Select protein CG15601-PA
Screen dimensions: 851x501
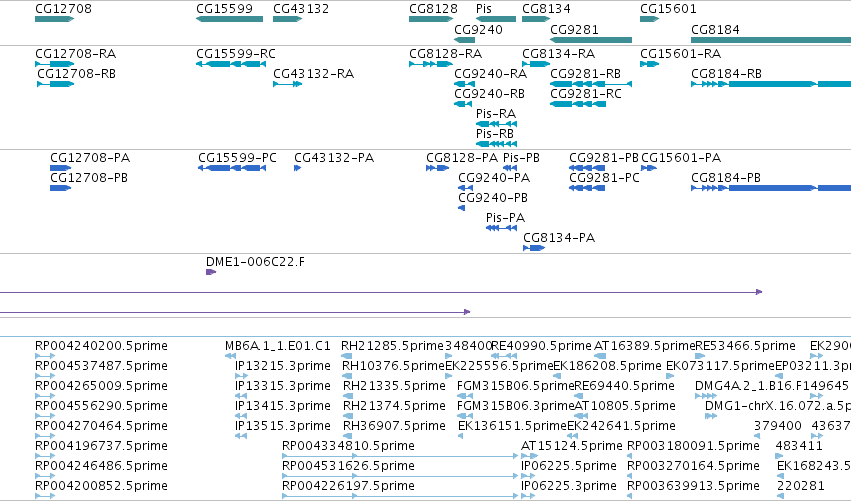pos(649,168)
